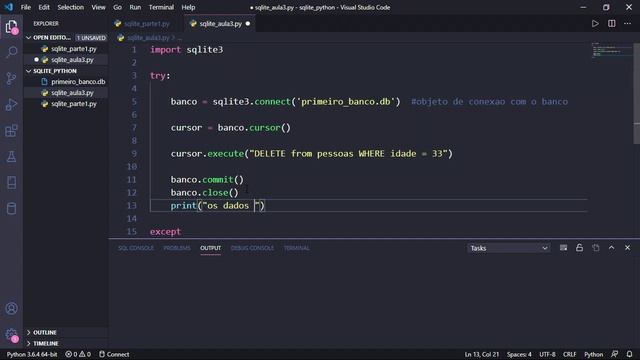Screen dimensions: 640x360
Task: Place cursor on the except line
Action: [165, 231]
